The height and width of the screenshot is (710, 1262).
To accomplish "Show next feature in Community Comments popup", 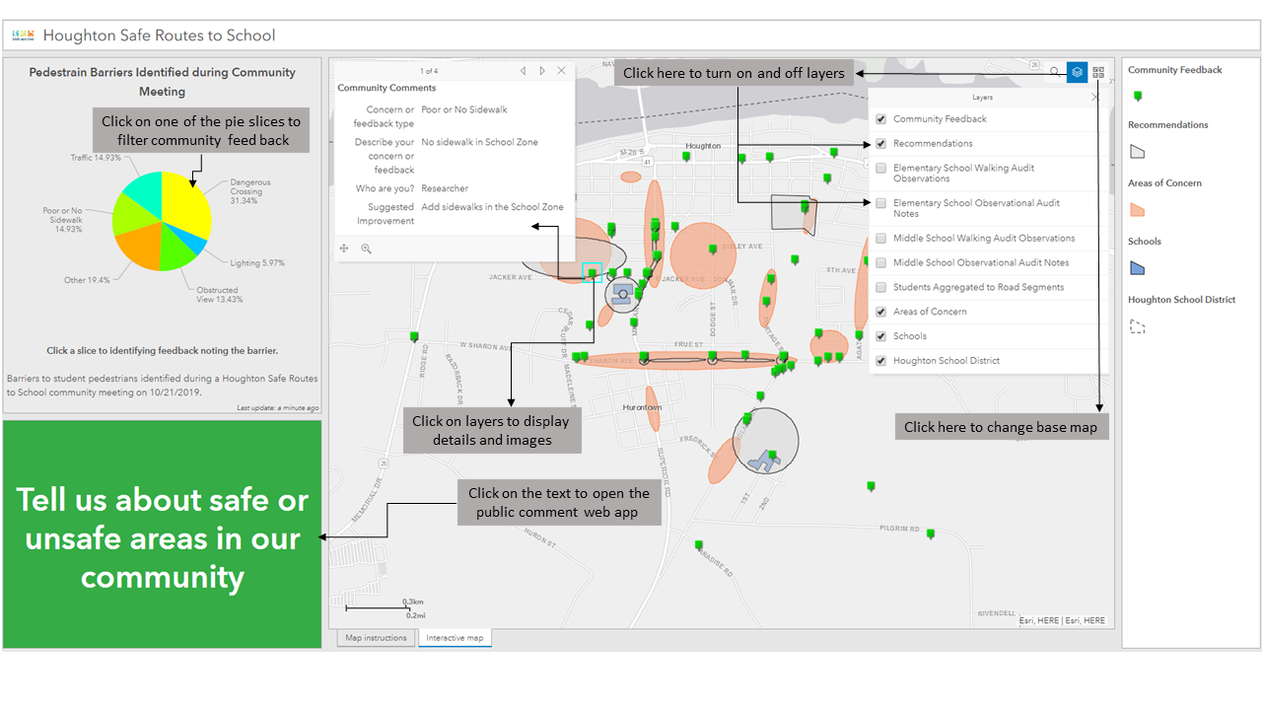I will [x=542, y=71].
